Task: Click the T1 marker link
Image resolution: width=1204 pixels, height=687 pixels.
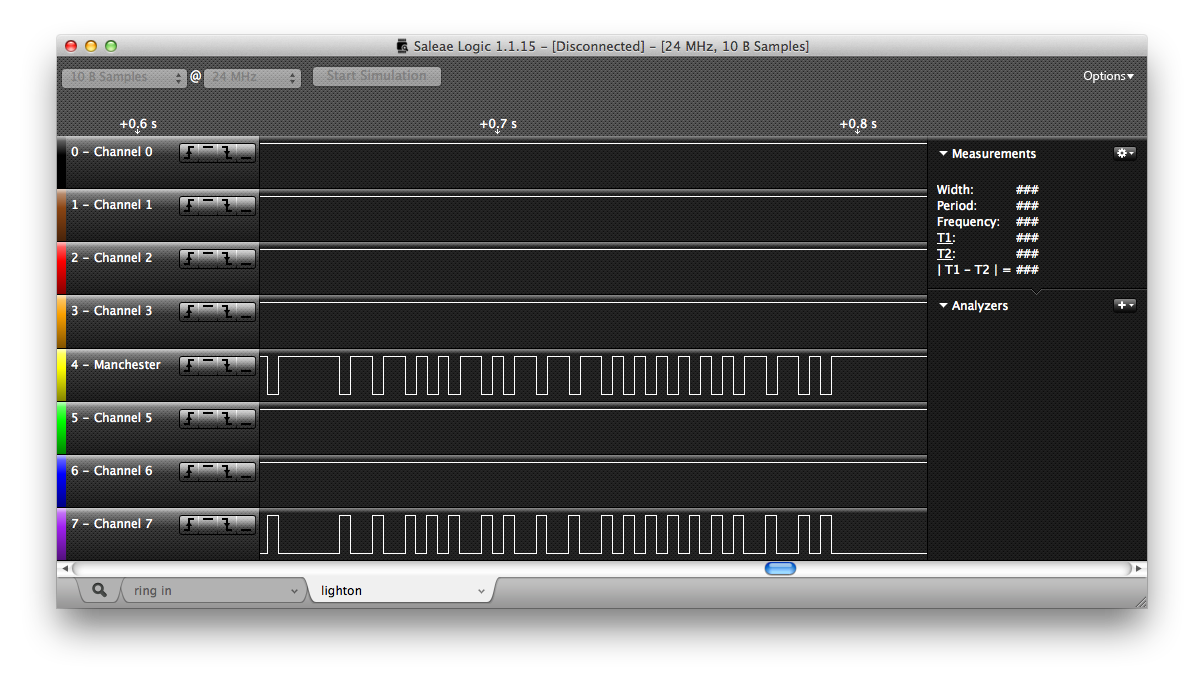Action: (x=944, y=238)
